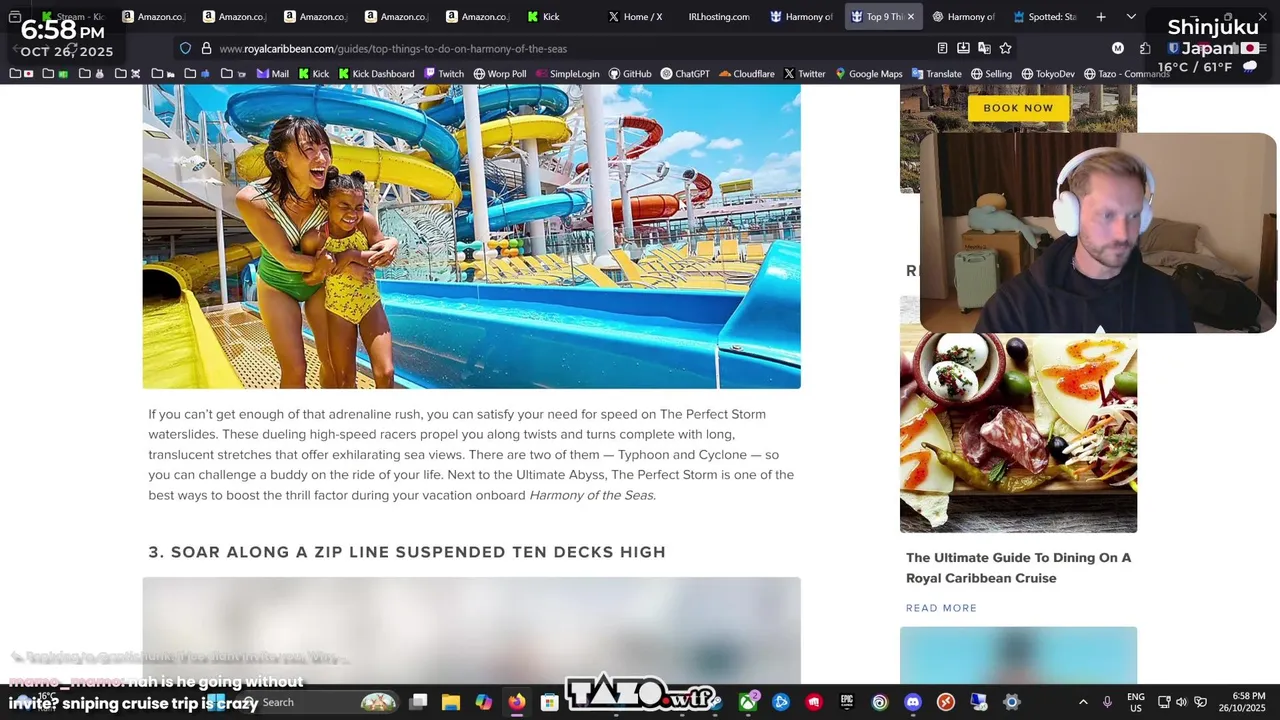Image resolution: width=1280 pixels, height=720 pixels.
Task: Click the BOOK NOW button
Action: pos(1018,108)
